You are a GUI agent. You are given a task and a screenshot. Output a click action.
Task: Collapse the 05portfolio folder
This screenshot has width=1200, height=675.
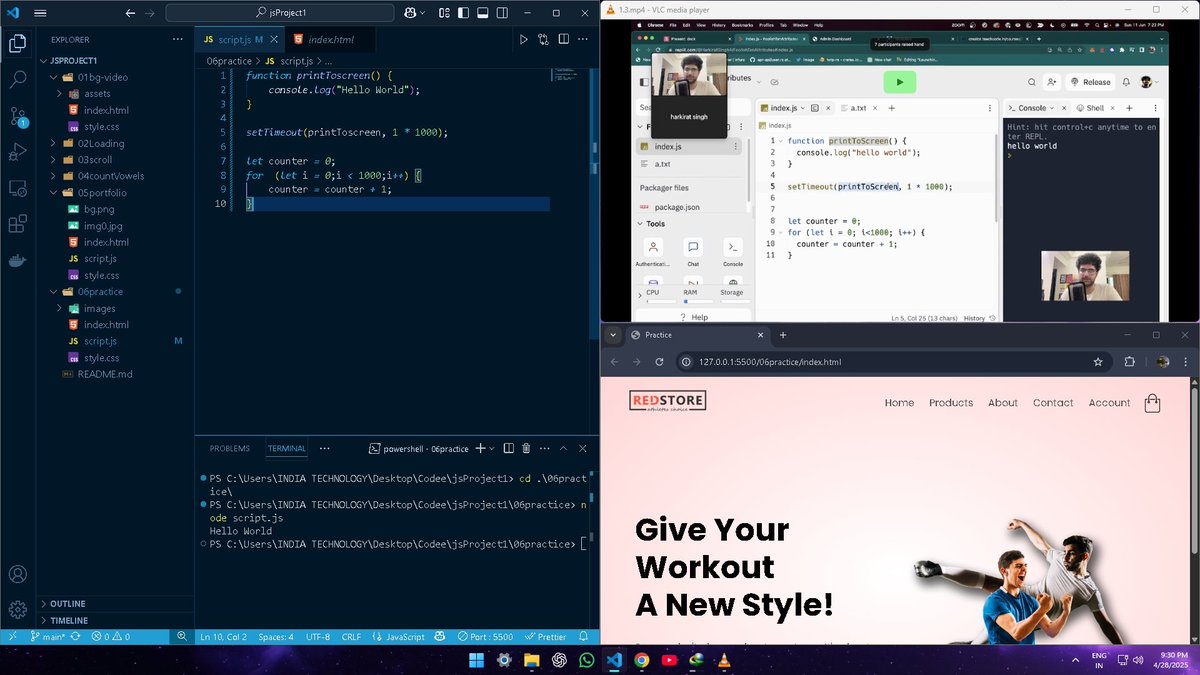click(54, 192)
